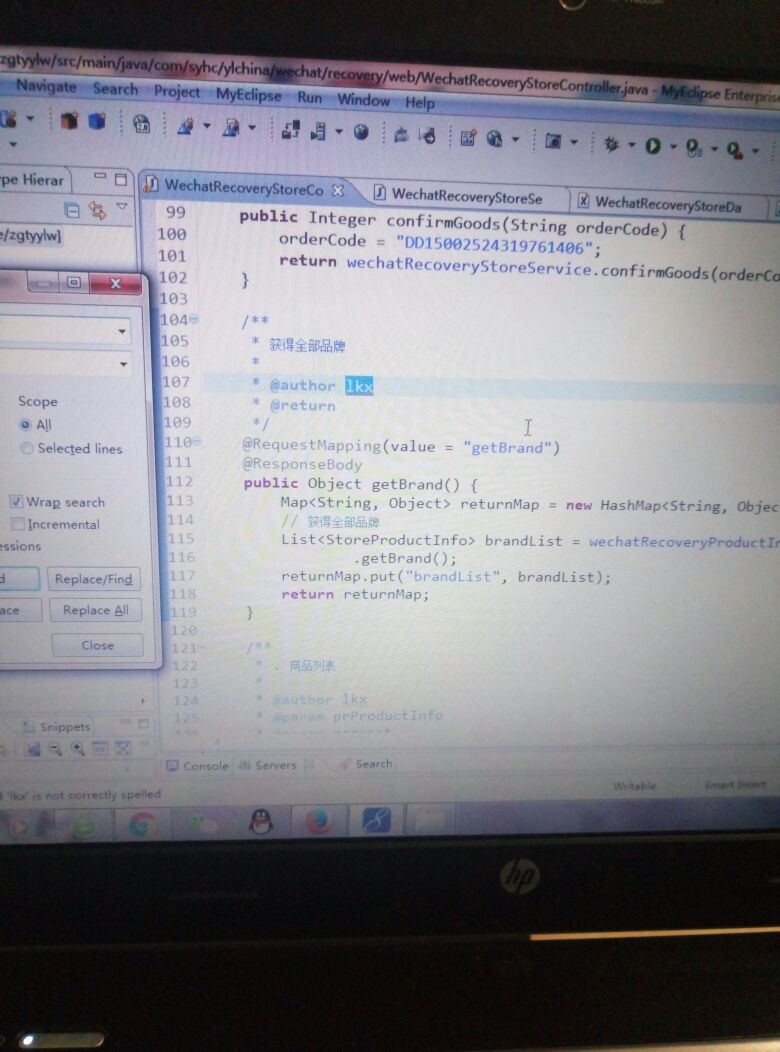The image size is (780, 1052).
Task: Expand the Find field dropdown arrow
Action: pyautogui.click(x=122, y=331)
